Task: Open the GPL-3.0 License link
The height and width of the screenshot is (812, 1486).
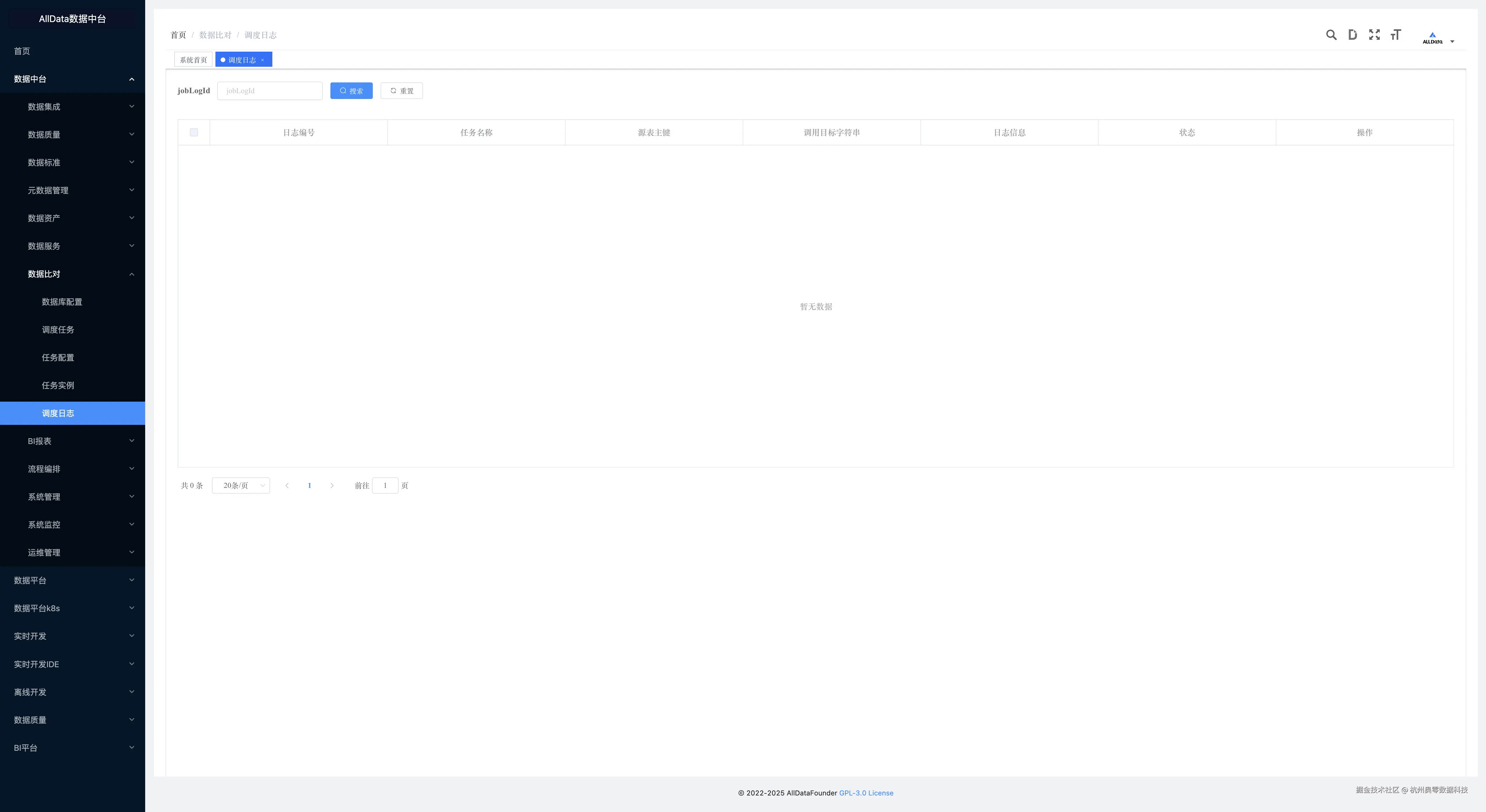Action: pyautogui.click(x=866, y=793)
